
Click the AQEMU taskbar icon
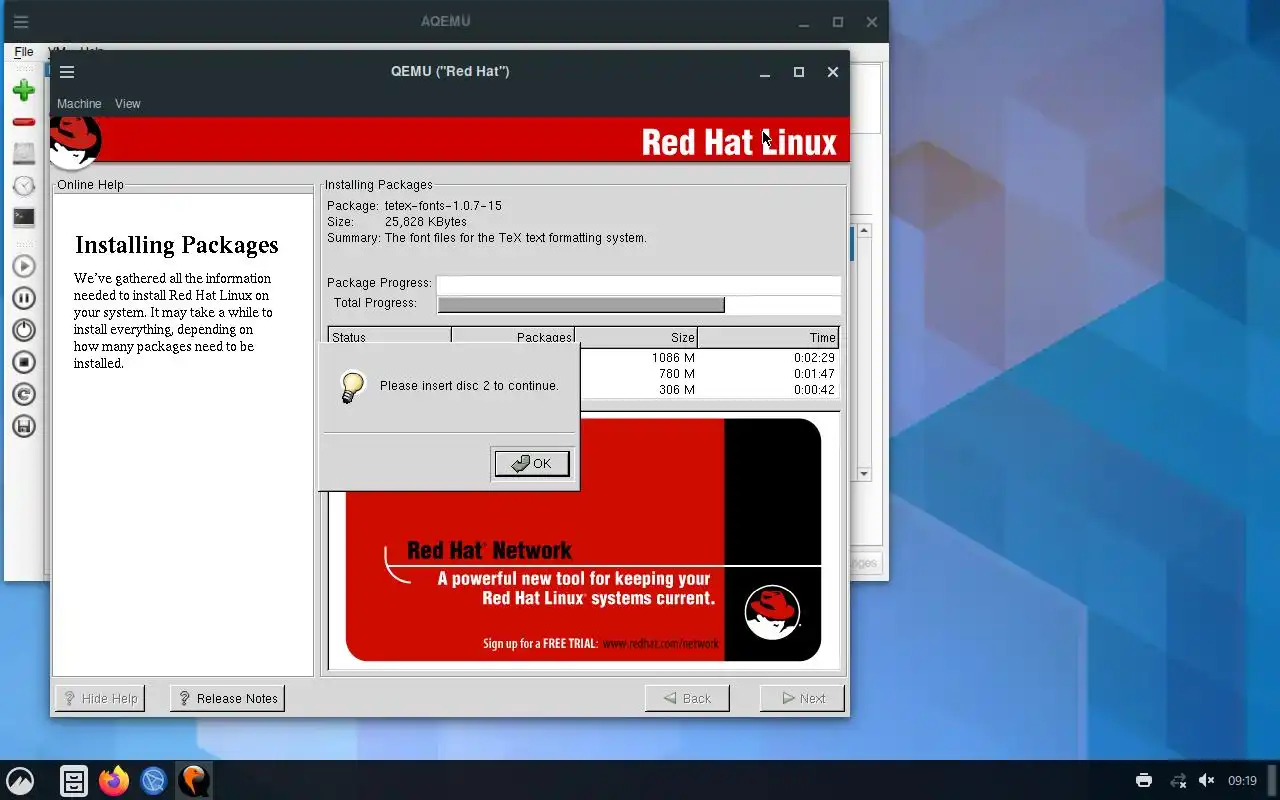point(194,780)
